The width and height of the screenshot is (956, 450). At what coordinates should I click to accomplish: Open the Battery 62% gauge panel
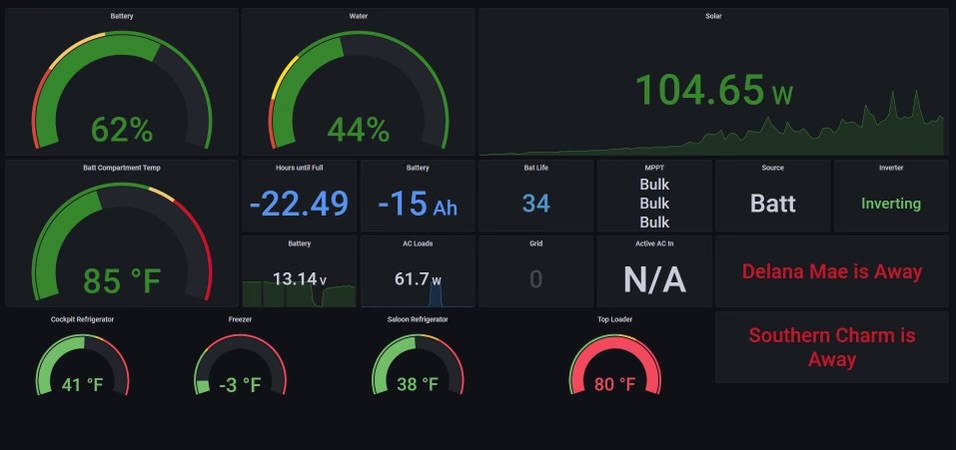(121, 82)
